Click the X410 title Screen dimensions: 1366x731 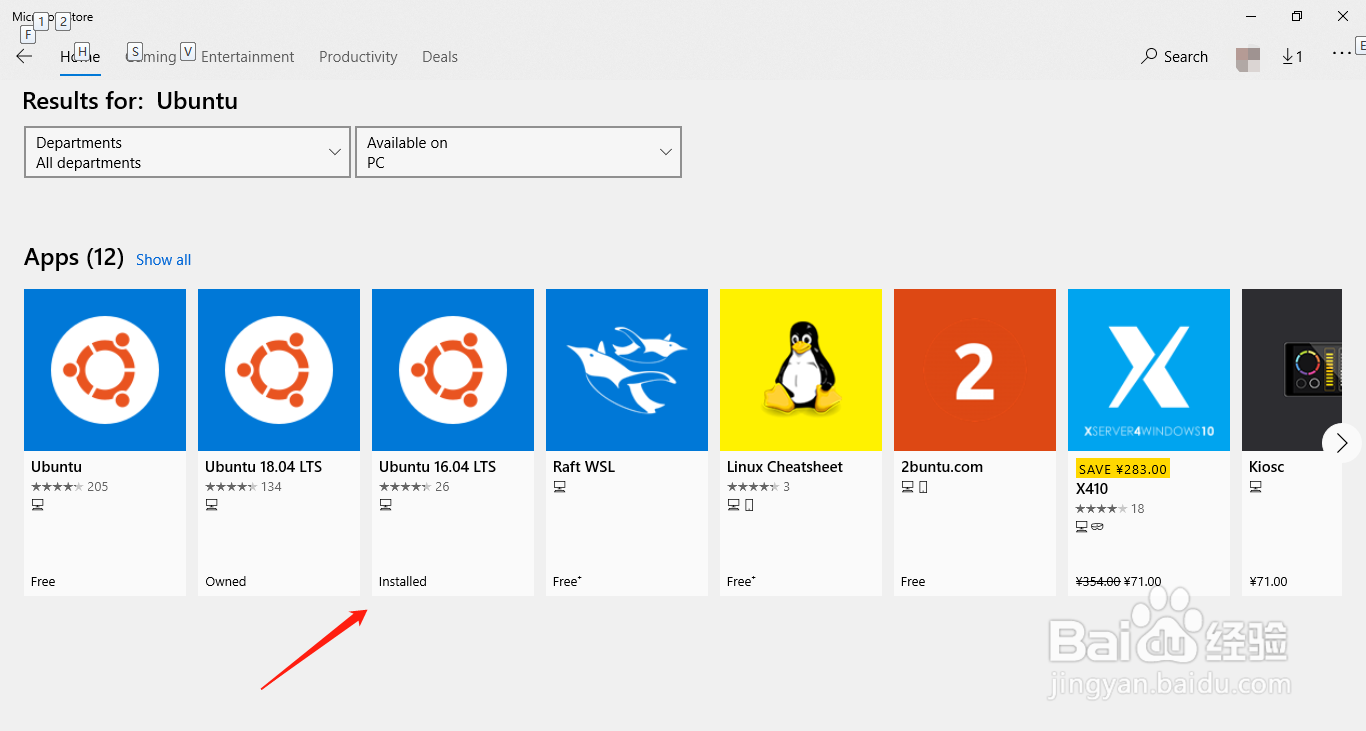pyautogui.click(x=1092, y=489)
